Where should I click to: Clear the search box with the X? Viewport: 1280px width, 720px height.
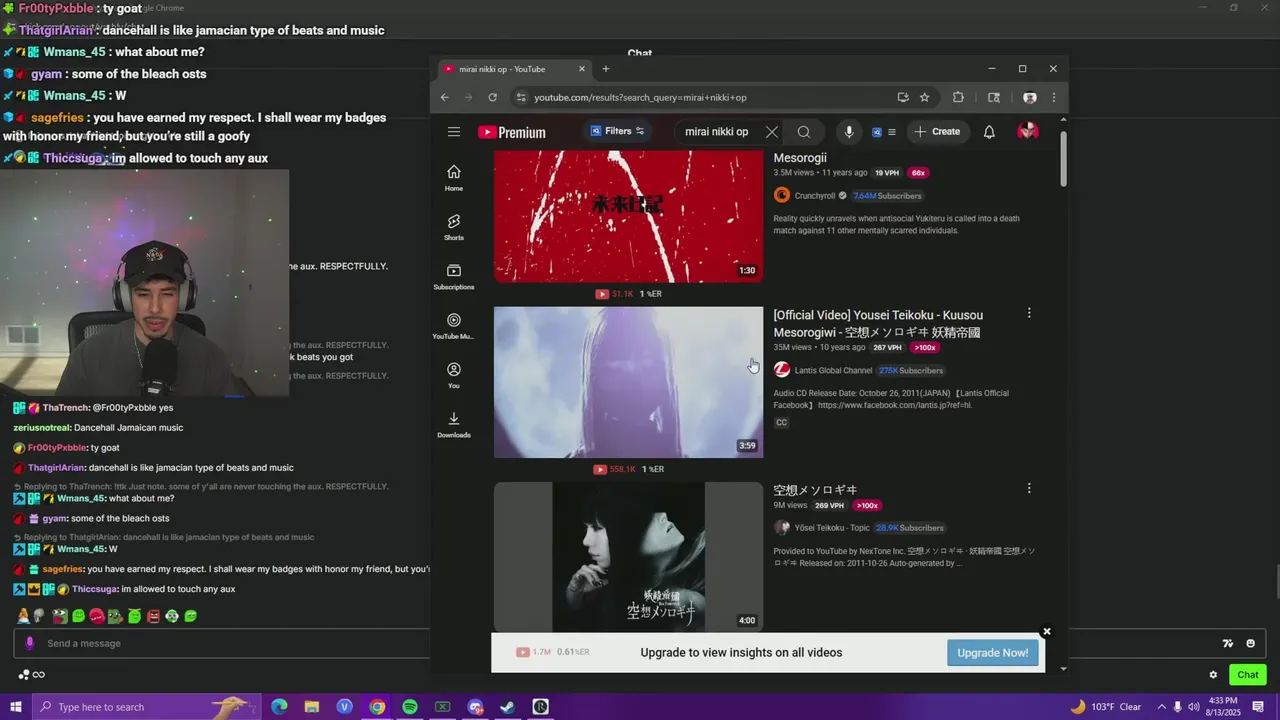[771, 132]
